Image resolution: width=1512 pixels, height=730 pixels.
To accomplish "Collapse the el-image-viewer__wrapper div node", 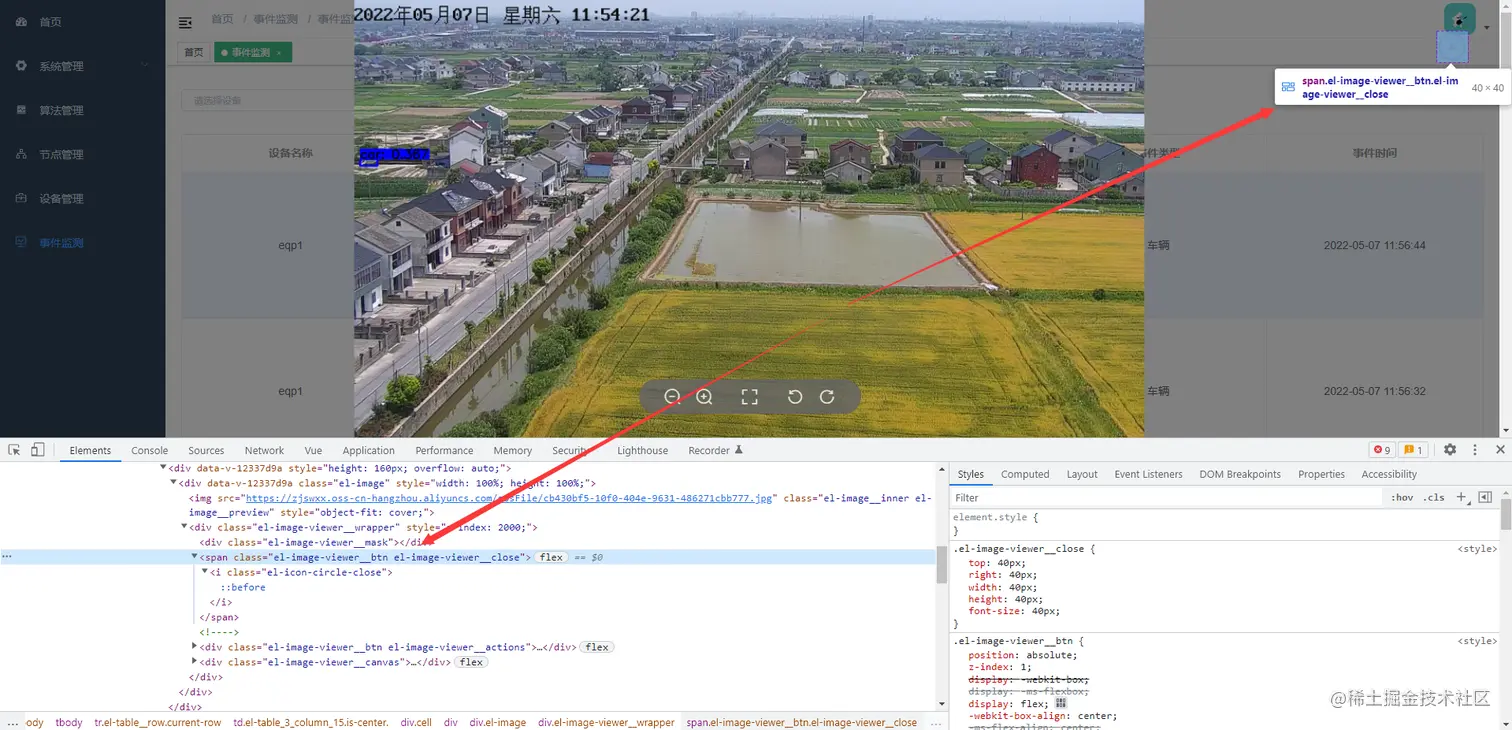I will (x=184, y=526).
